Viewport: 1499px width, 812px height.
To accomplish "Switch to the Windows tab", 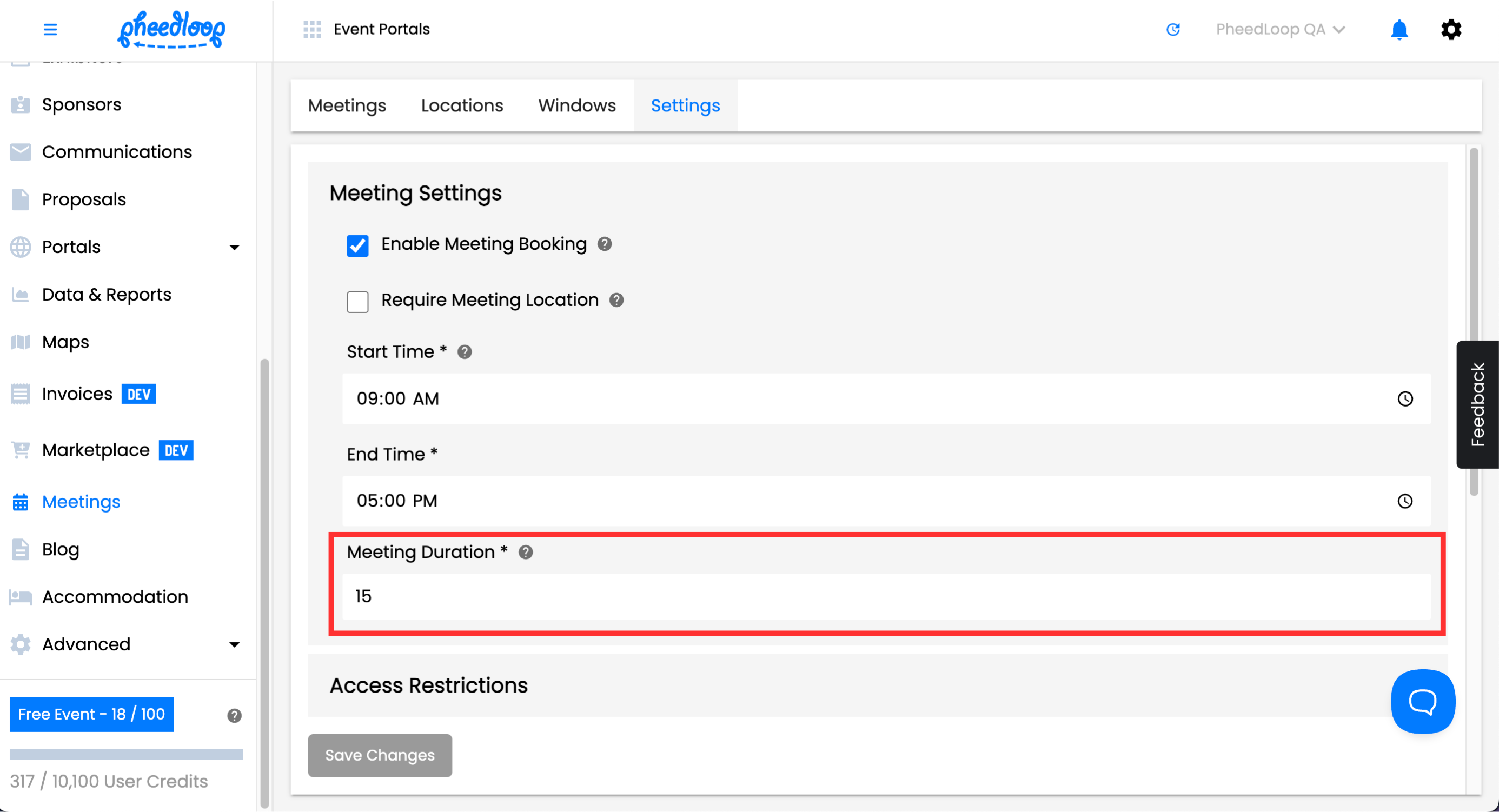I will point(576,105).
